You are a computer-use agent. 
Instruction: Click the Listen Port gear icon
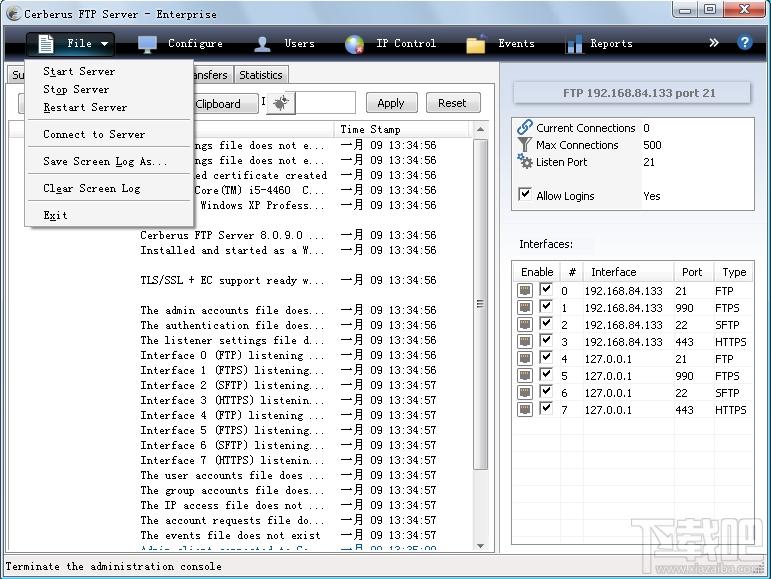(525, 161)
